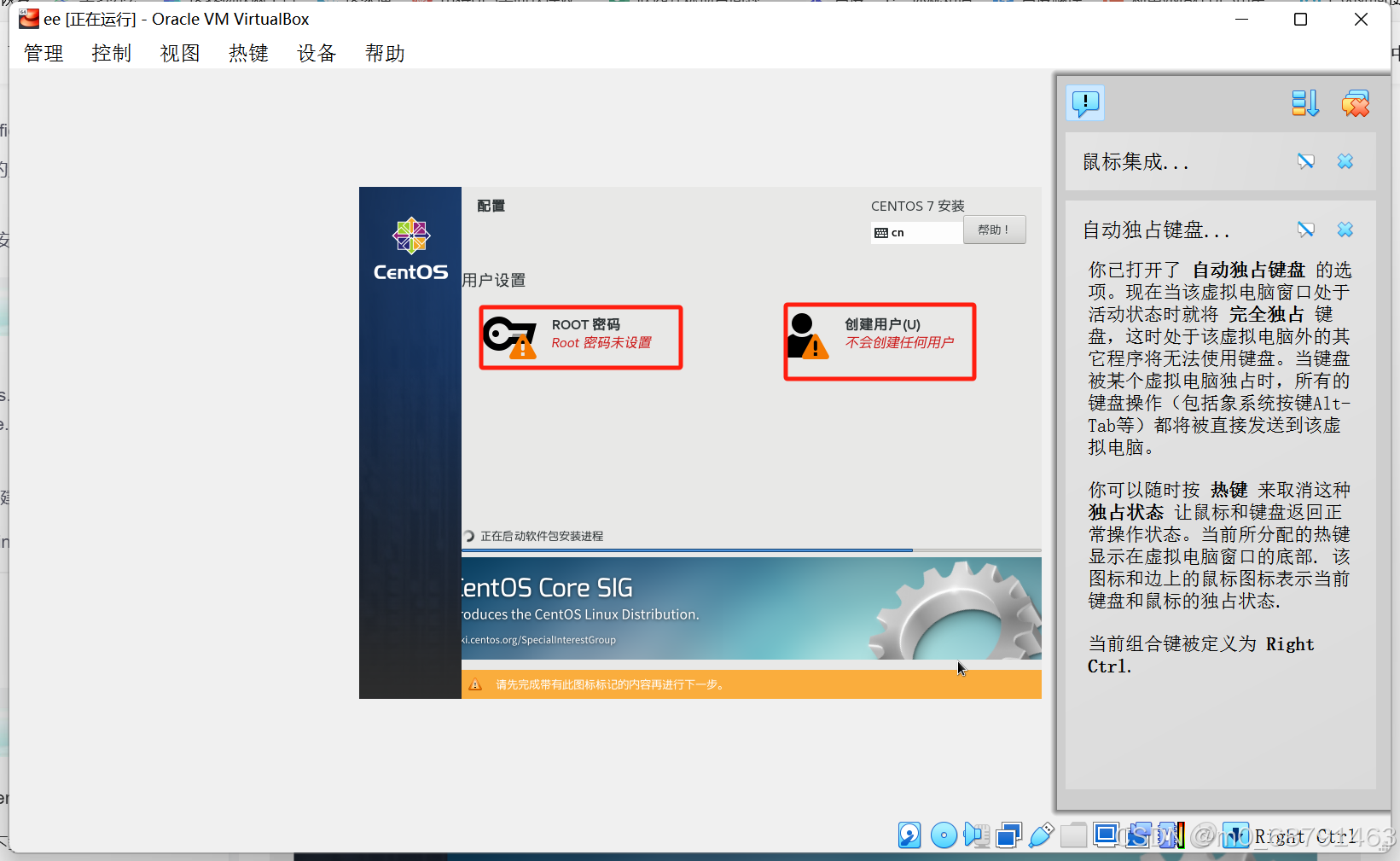Click the do-not-show-again icon for 自动独占键盘

coord(1305,230)
